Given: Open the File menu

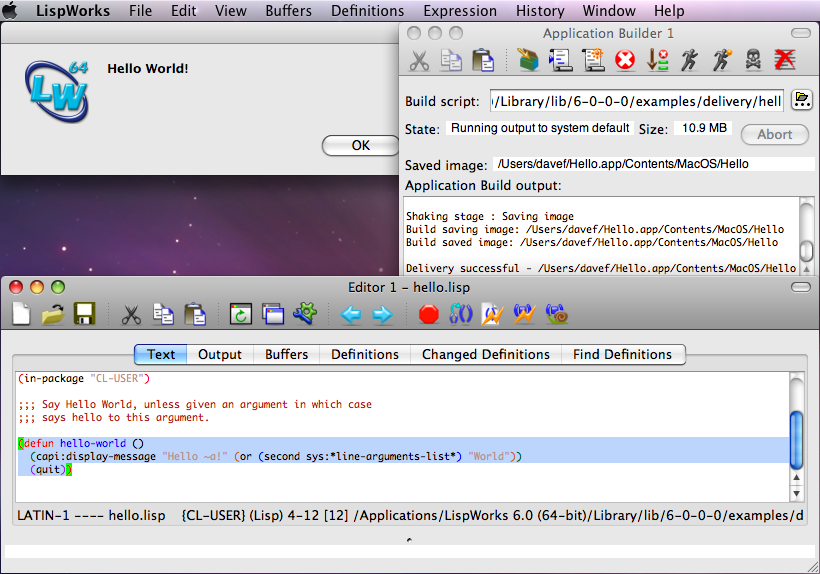Looking at the screenshot, I should [141, 10].
